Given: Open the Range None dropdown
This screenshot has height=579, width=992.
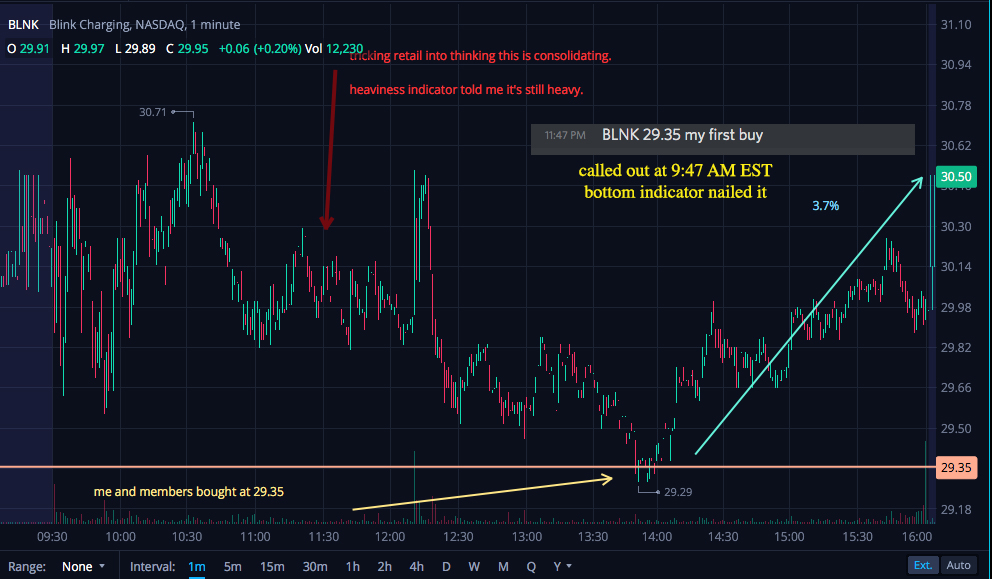Looking at the screenshot, I should [x=83, y=566].
